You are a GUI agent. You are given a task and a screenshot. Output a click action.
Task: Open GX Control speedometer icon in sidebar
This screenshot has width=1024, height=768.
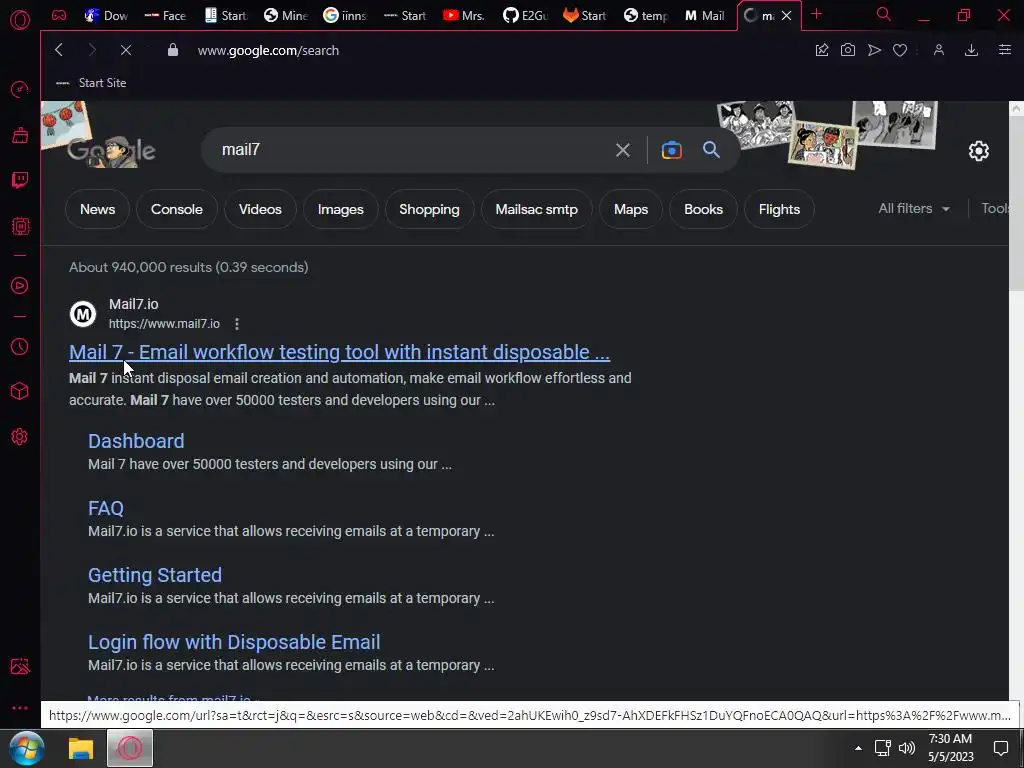20,89
